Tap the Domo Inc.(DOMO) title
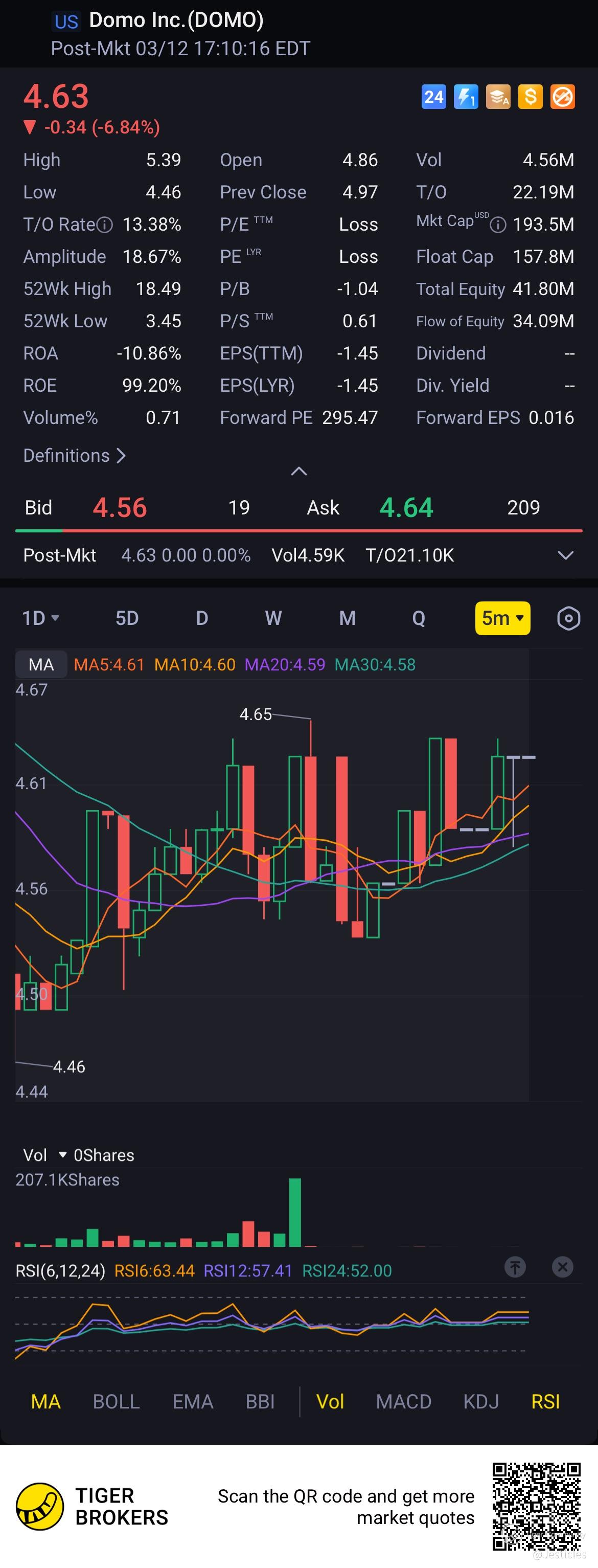Screen dimensions: 598x1568 tap(176, 20)
